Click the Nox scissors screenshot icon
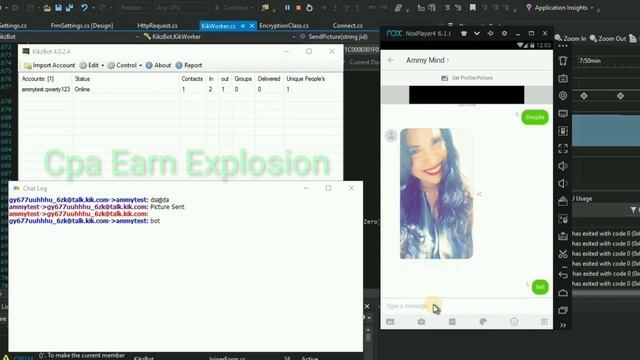 (x=563, y=254)
